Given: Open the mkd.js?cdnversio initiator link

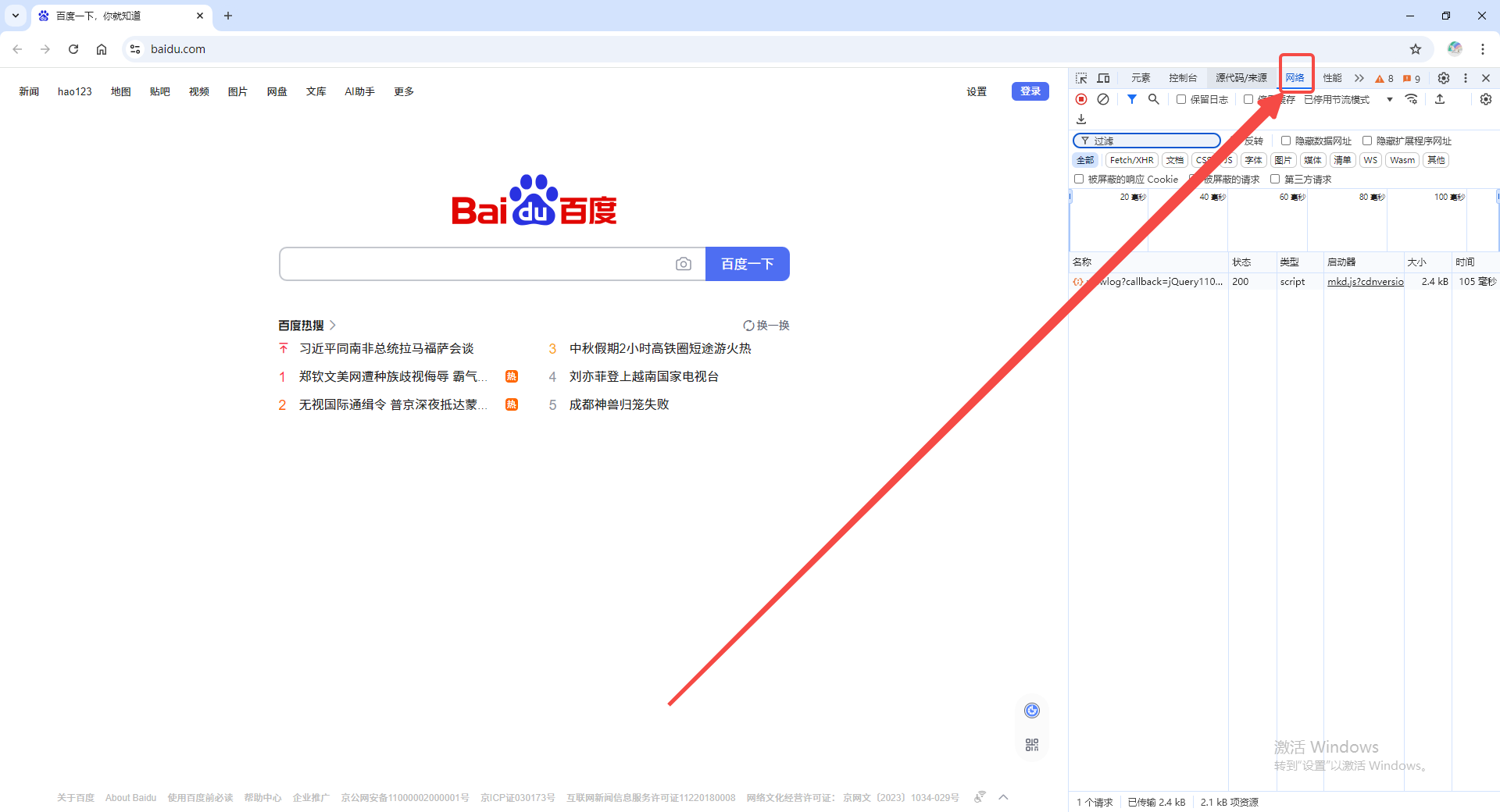Looking at the screenshot, I should click(x=1366, y=282).
